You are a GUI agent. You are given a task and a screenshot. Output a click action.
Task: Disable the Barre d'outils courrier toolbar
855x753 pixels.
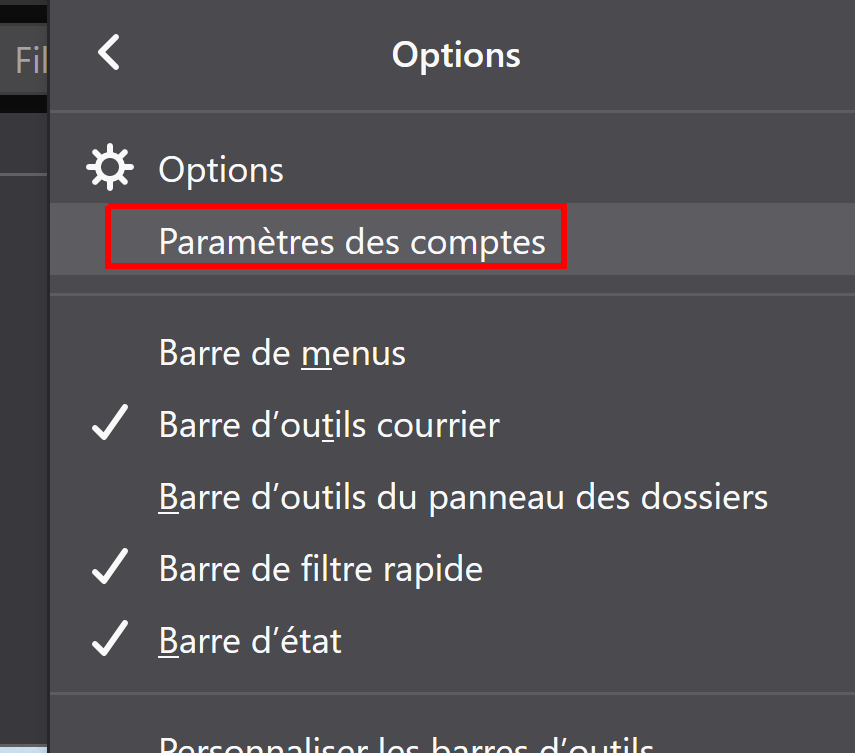(329, 425)
